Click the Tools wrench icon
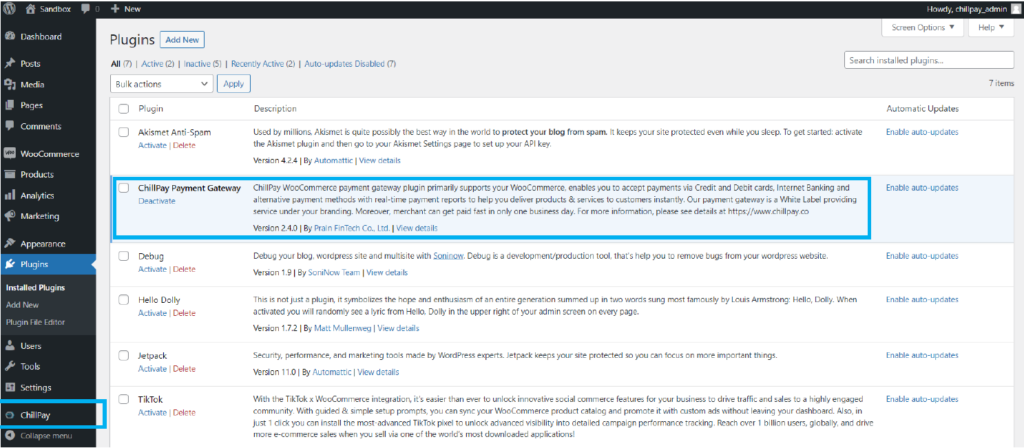This screenshot has height=448, width=1024. tap(10, 366)
